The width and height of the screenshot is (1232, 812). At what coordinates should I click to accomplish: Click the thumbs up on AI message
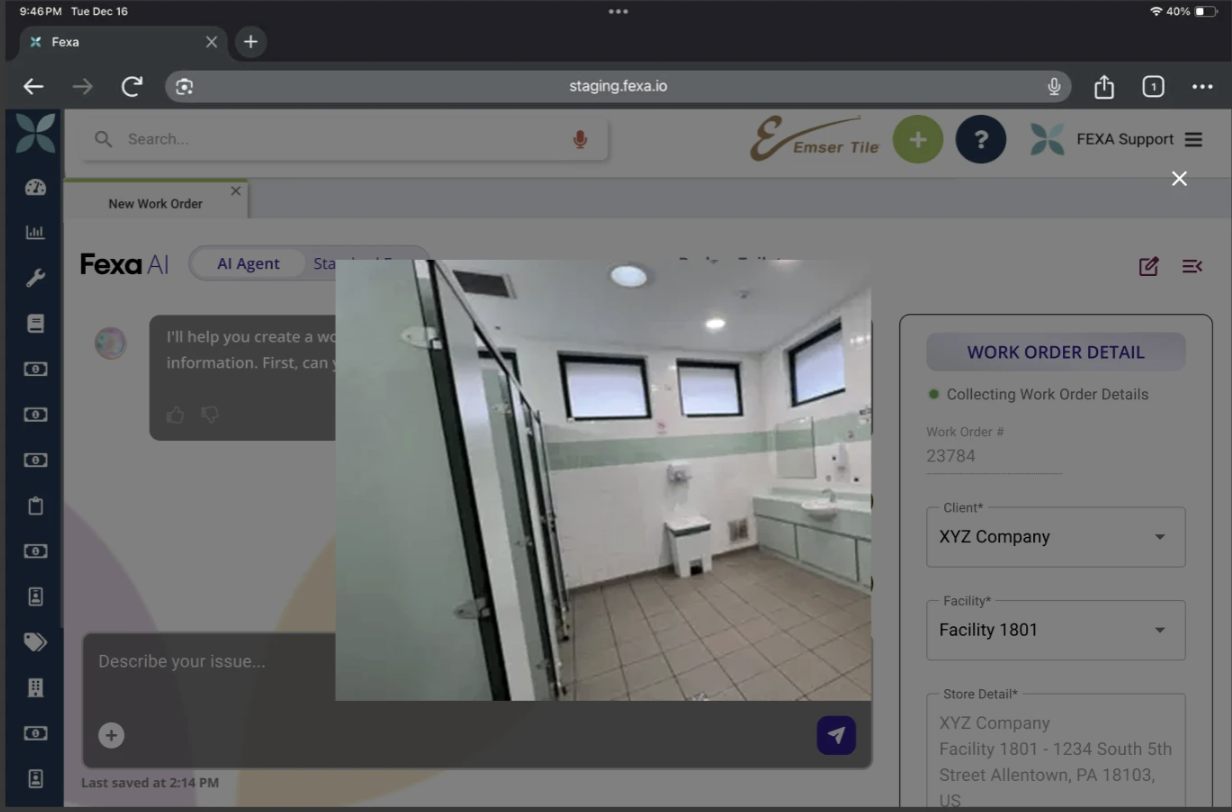click(176, 414)
